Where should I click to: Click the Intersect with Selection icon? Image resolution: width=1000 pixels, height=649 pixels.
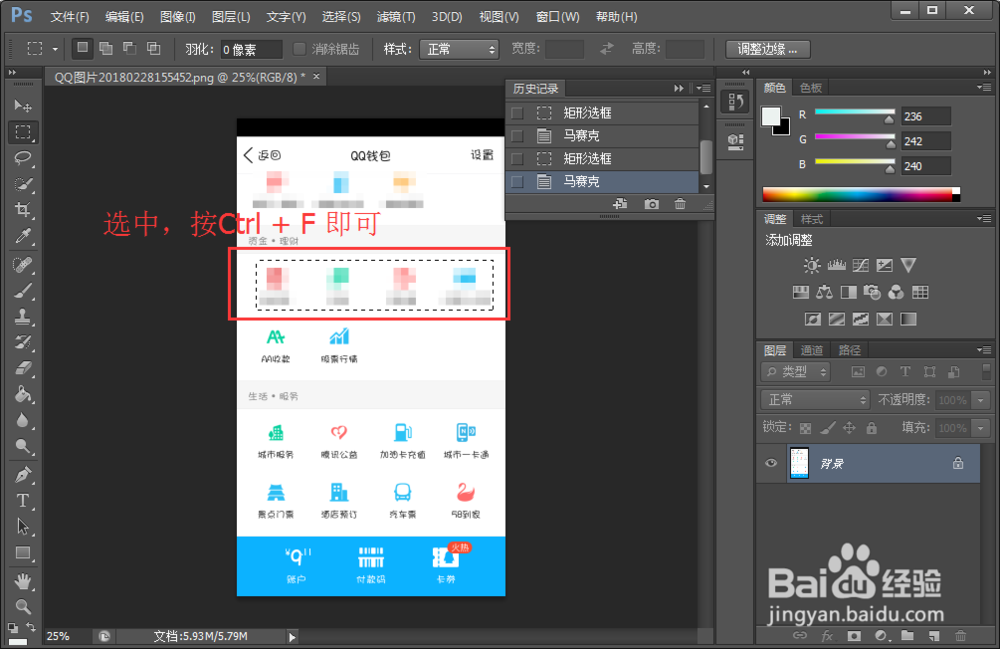[x=153, y=48]
